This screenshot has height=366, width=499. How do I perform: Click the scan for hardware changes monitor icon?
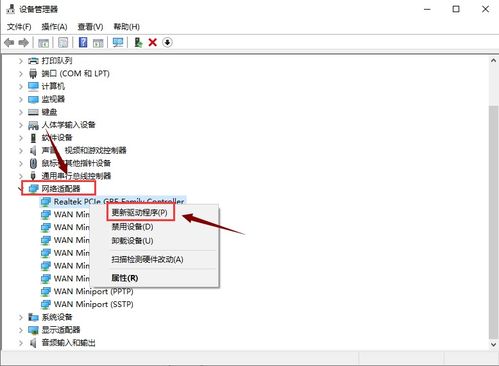(118, 42)
